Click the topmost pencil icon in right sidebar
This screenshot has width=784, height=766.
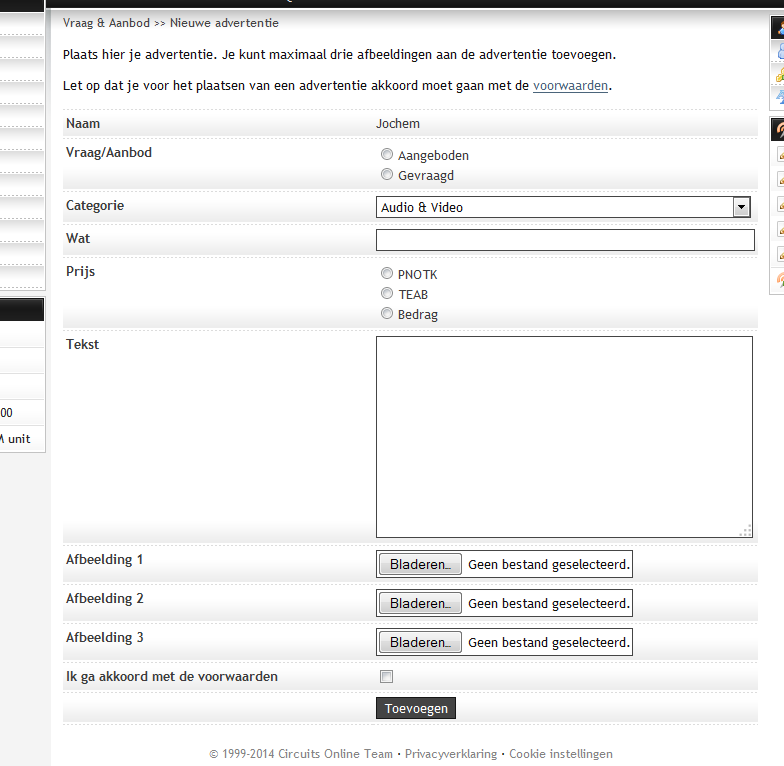780,155
